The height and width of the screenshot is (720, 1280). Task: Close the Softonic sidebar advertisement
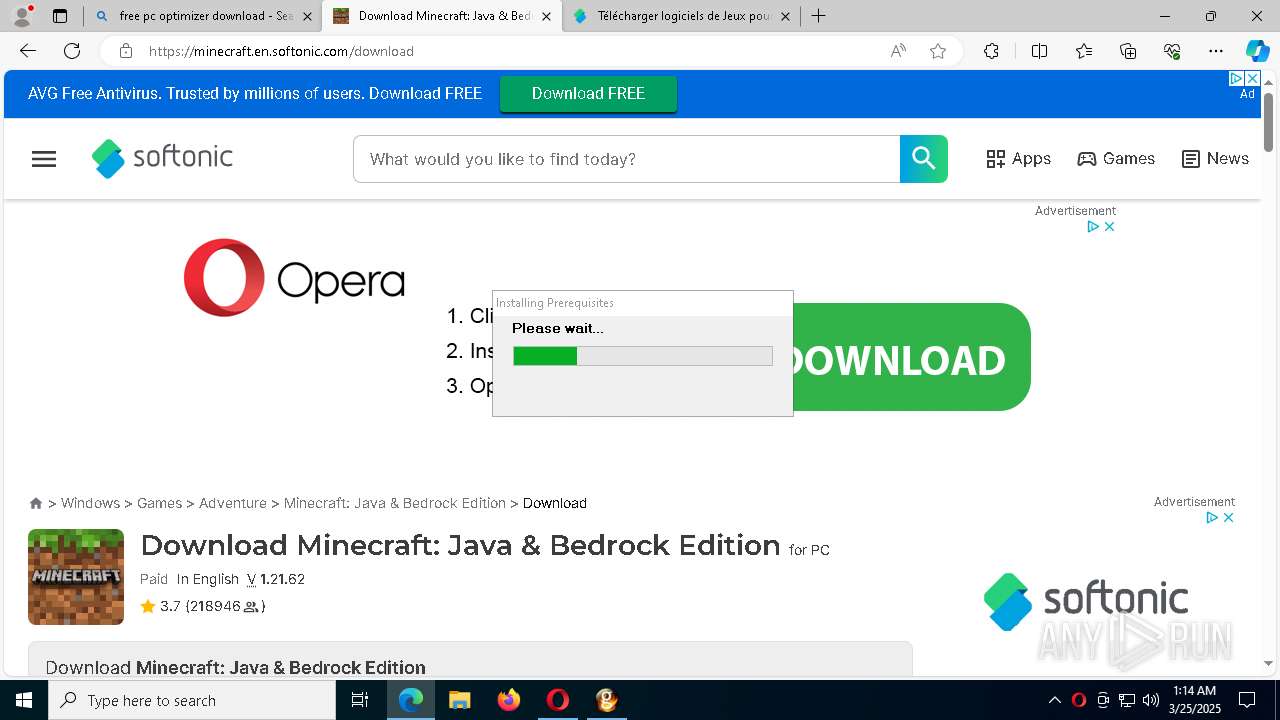coord(1228,518)
